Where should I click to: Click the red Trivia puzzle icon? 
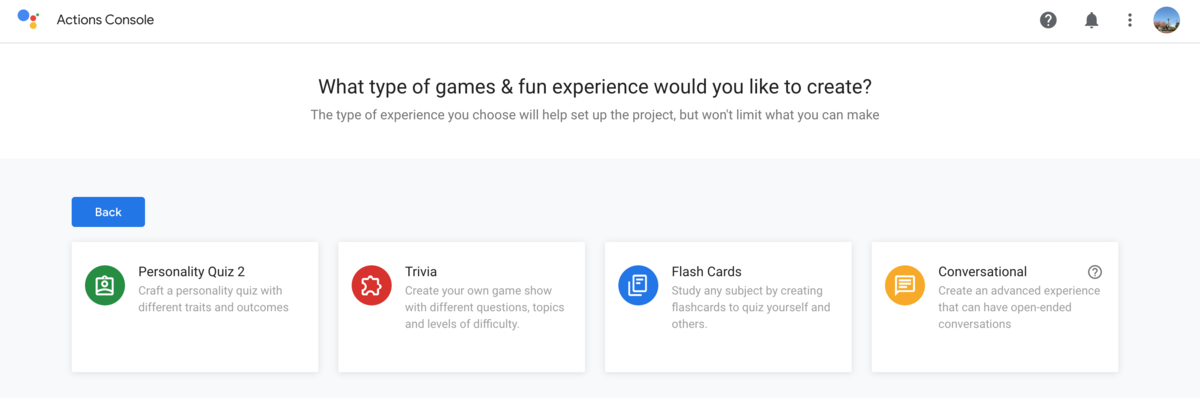(x=372, y=286)
